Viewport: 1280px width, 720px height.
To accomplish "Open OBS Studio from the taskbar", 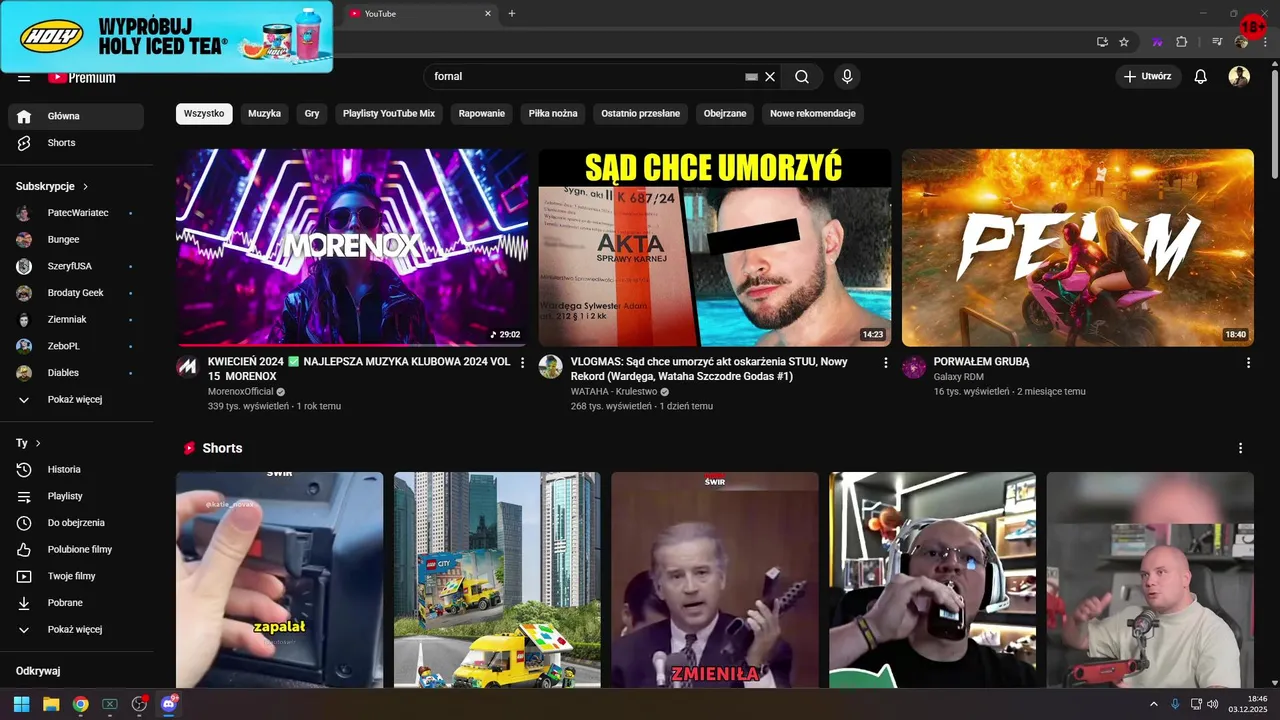I will [139, 704].
